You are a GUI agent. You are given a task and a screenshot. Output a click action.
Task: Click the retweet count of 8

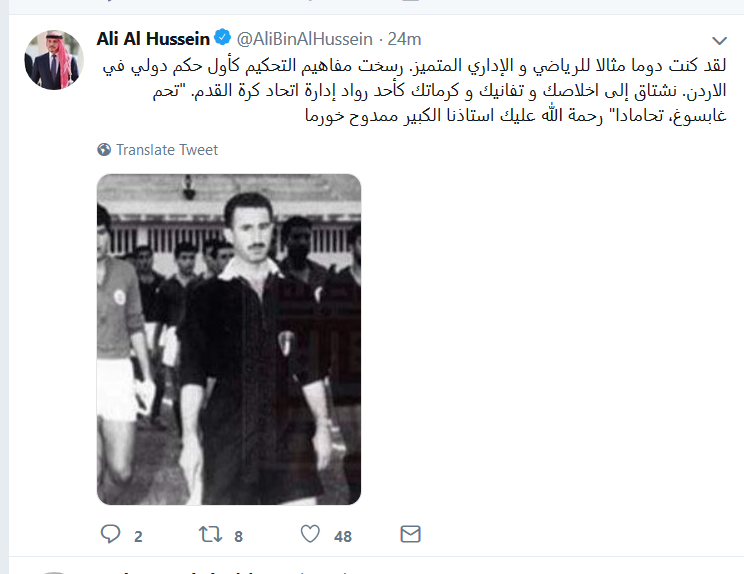(x=238, y=537)
